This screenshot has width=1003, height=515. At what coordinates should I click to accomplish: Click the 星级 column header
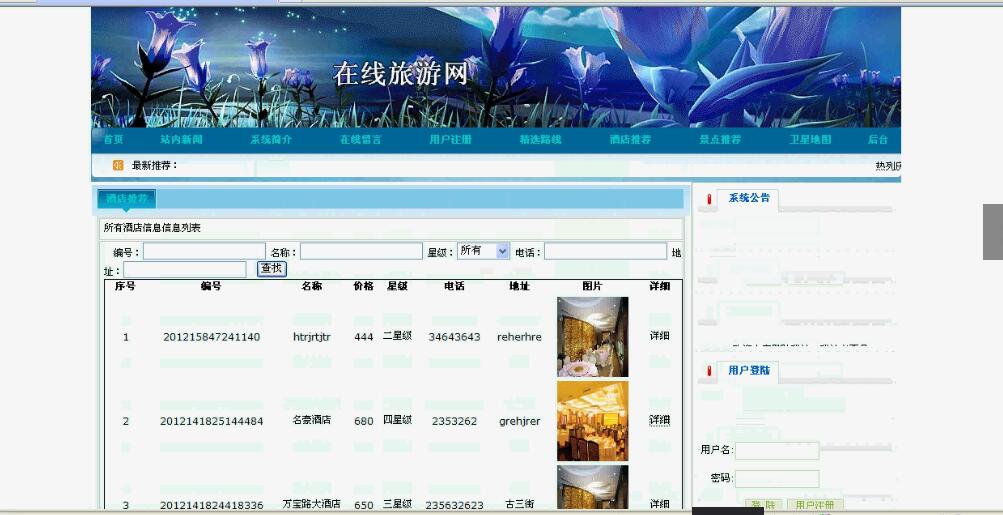[x=397, y=287]
